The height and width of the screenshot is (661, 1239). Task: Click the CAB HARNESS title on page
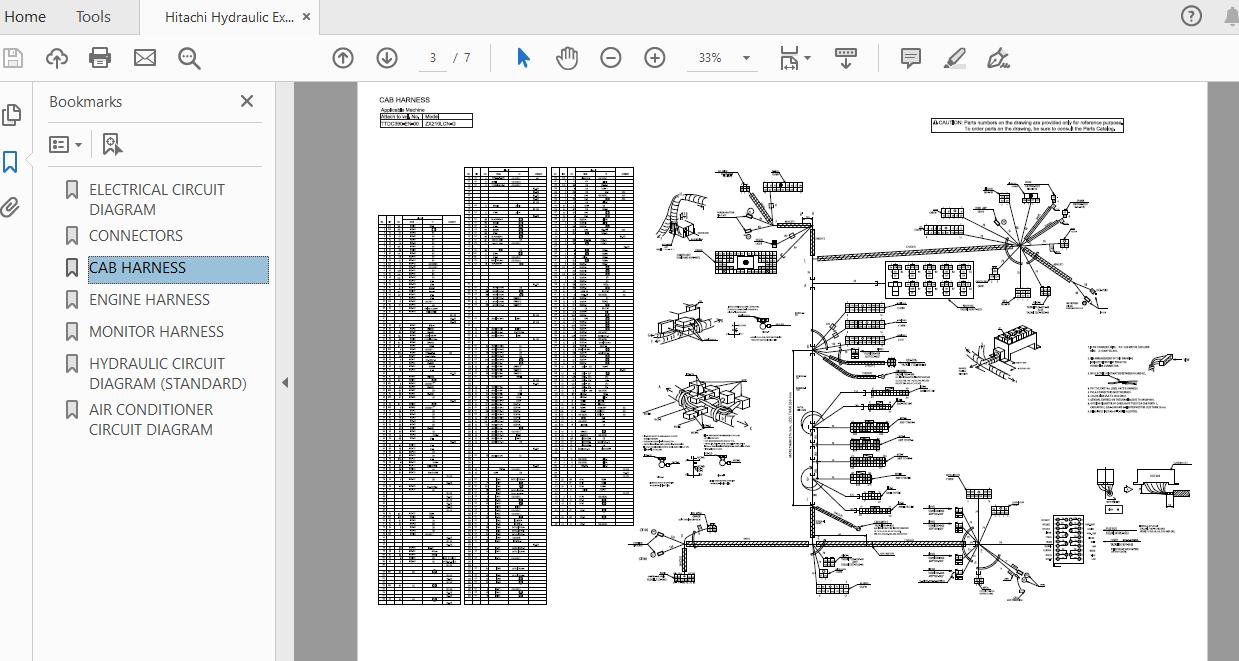pos(404,100)
